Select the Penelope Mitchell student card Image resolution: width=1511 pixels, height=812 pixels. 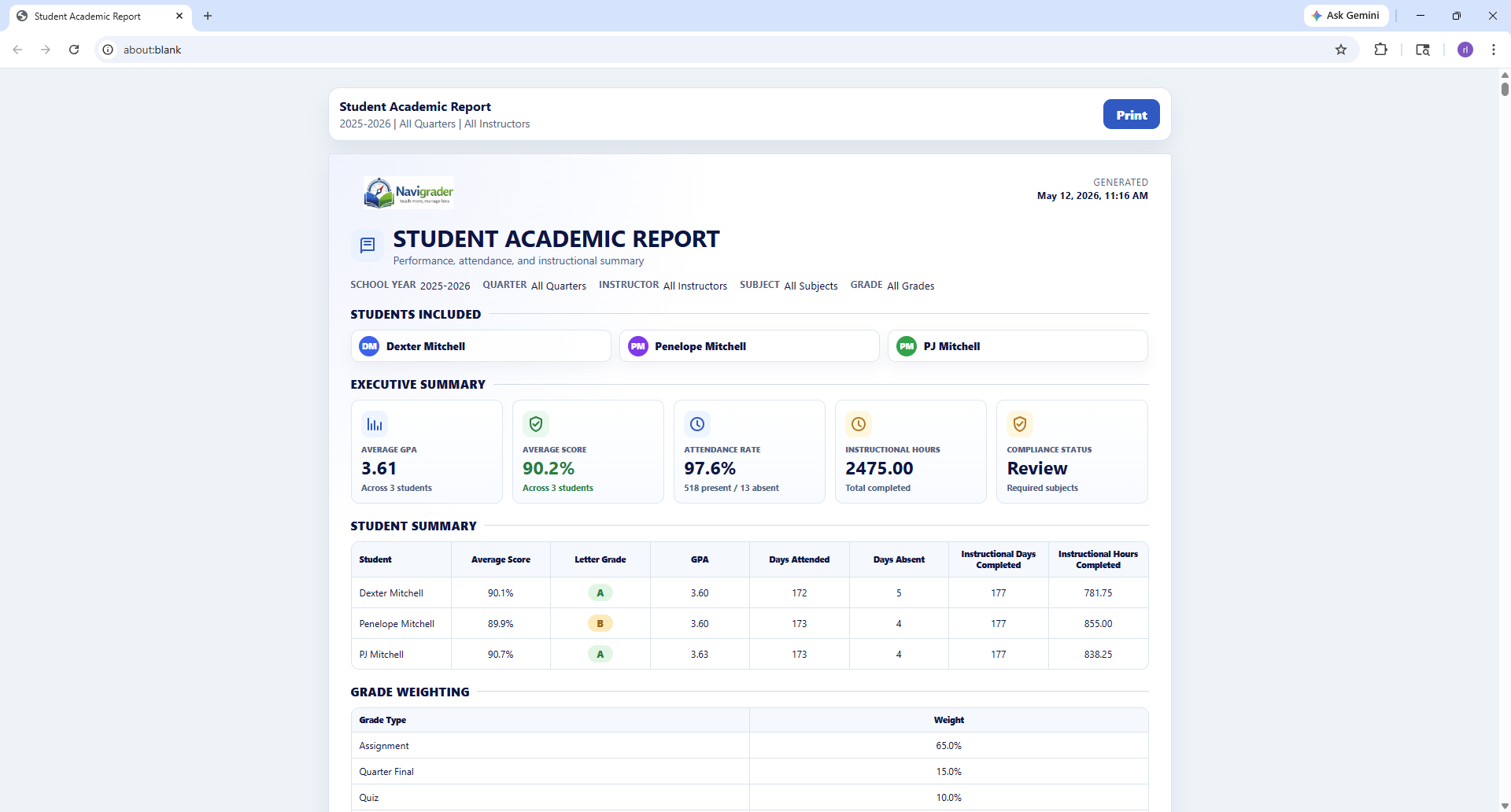point(749,346)
